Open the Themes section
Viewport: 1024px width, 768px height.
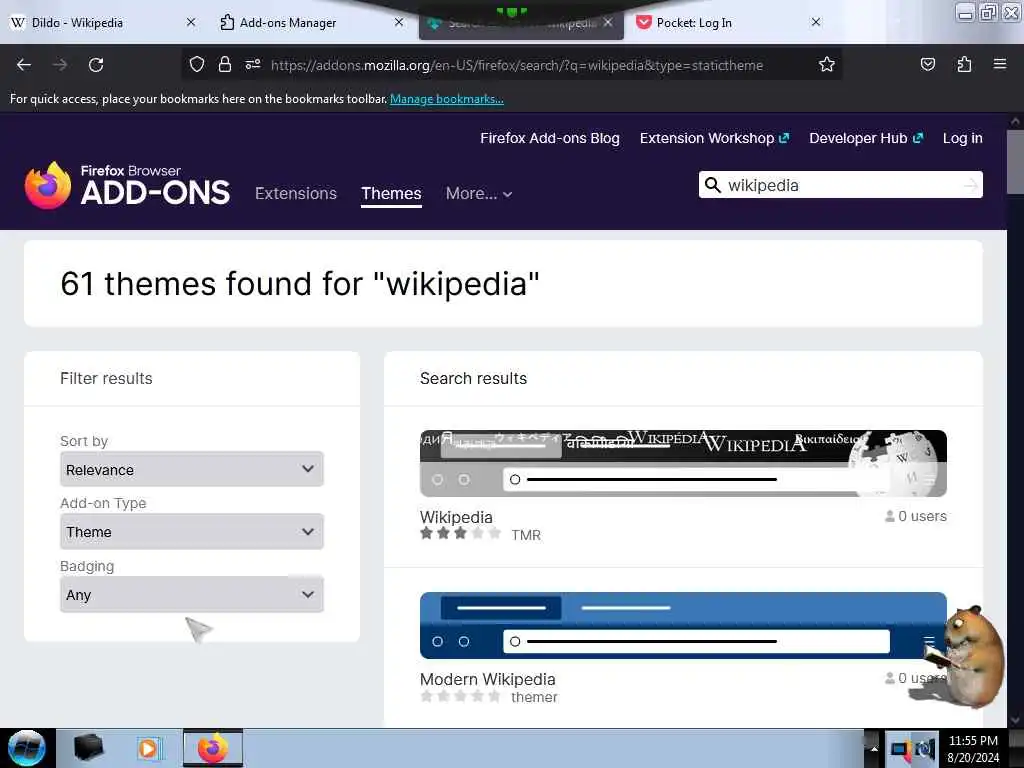(x=391, y=193)
